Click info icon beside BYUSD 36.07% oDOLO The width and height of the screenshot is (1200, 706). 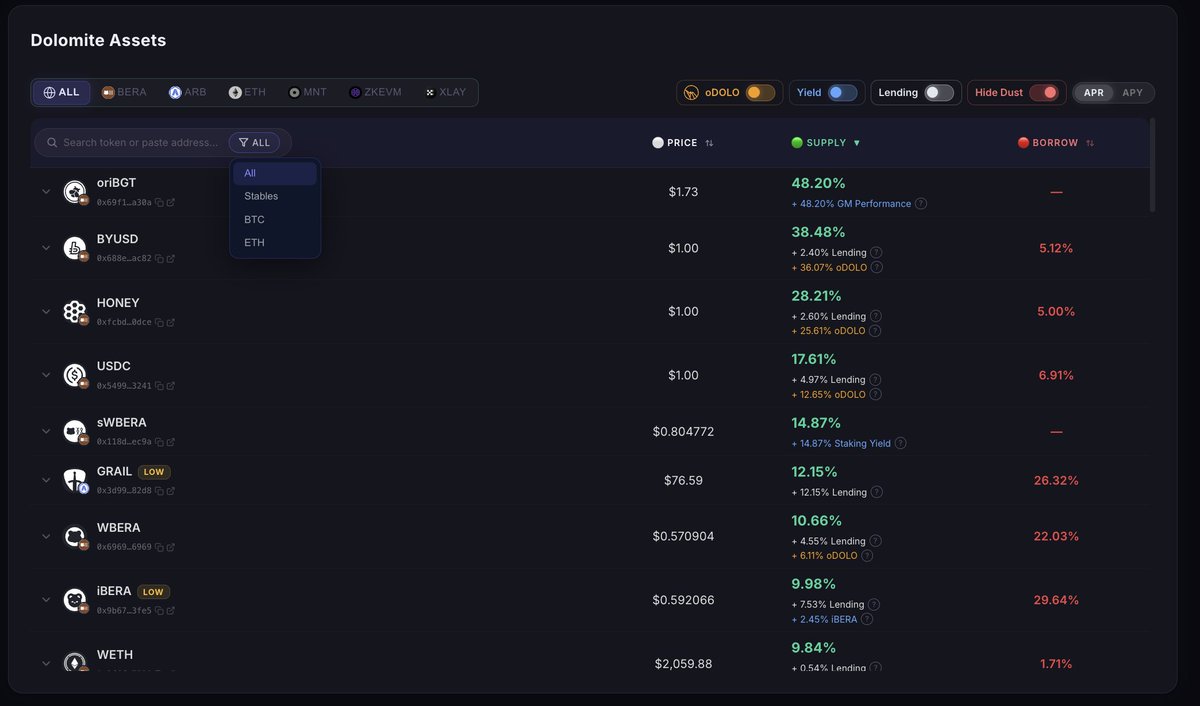(x=877, y=267)
